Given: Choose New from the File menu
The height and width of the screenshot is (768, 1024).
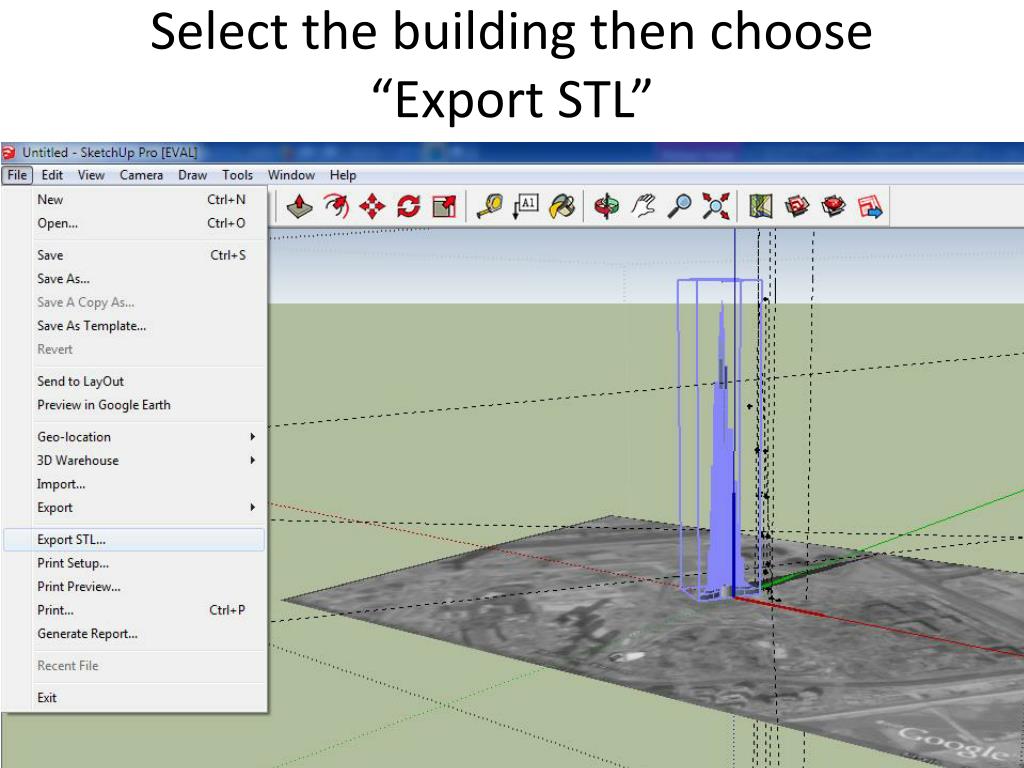Looking at the screenshot, I should tap(134, 200).
